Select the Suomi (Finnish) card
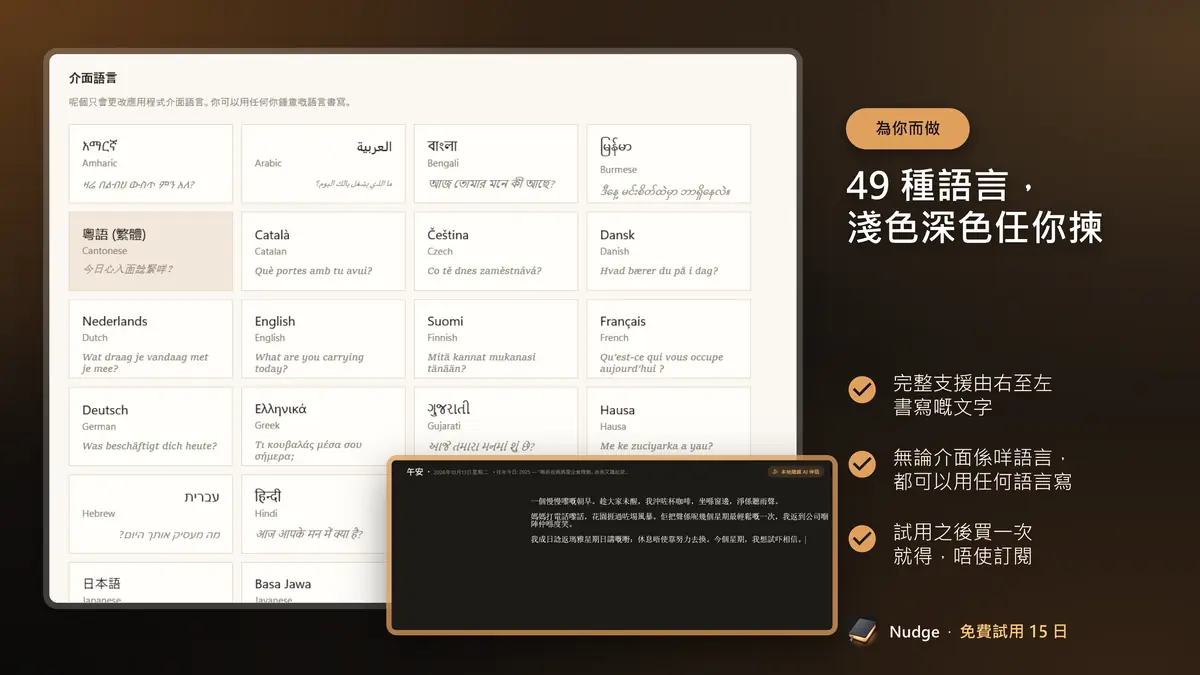This screenshot has height=675, width=1200. [496, 339]
